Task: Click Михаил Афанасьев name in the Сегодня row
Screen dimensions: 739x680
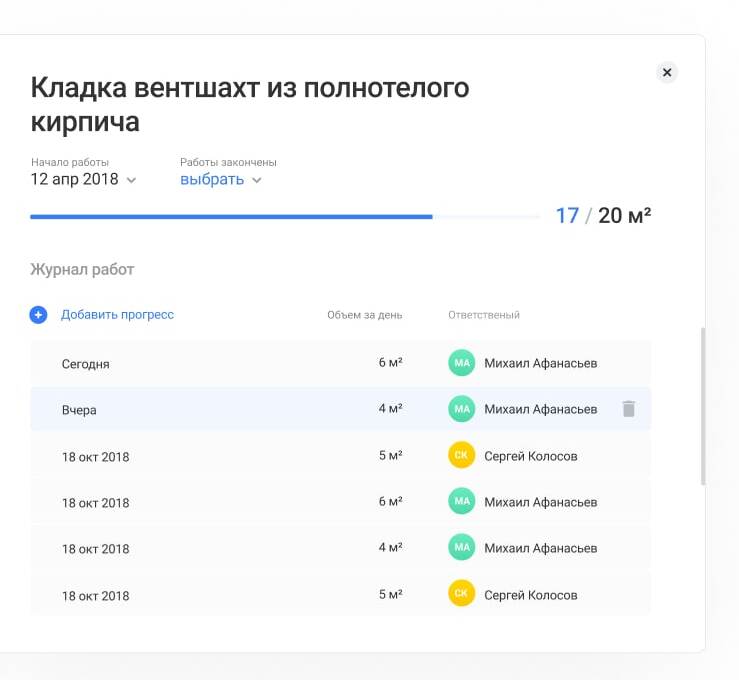Action: tap(540, 363)
